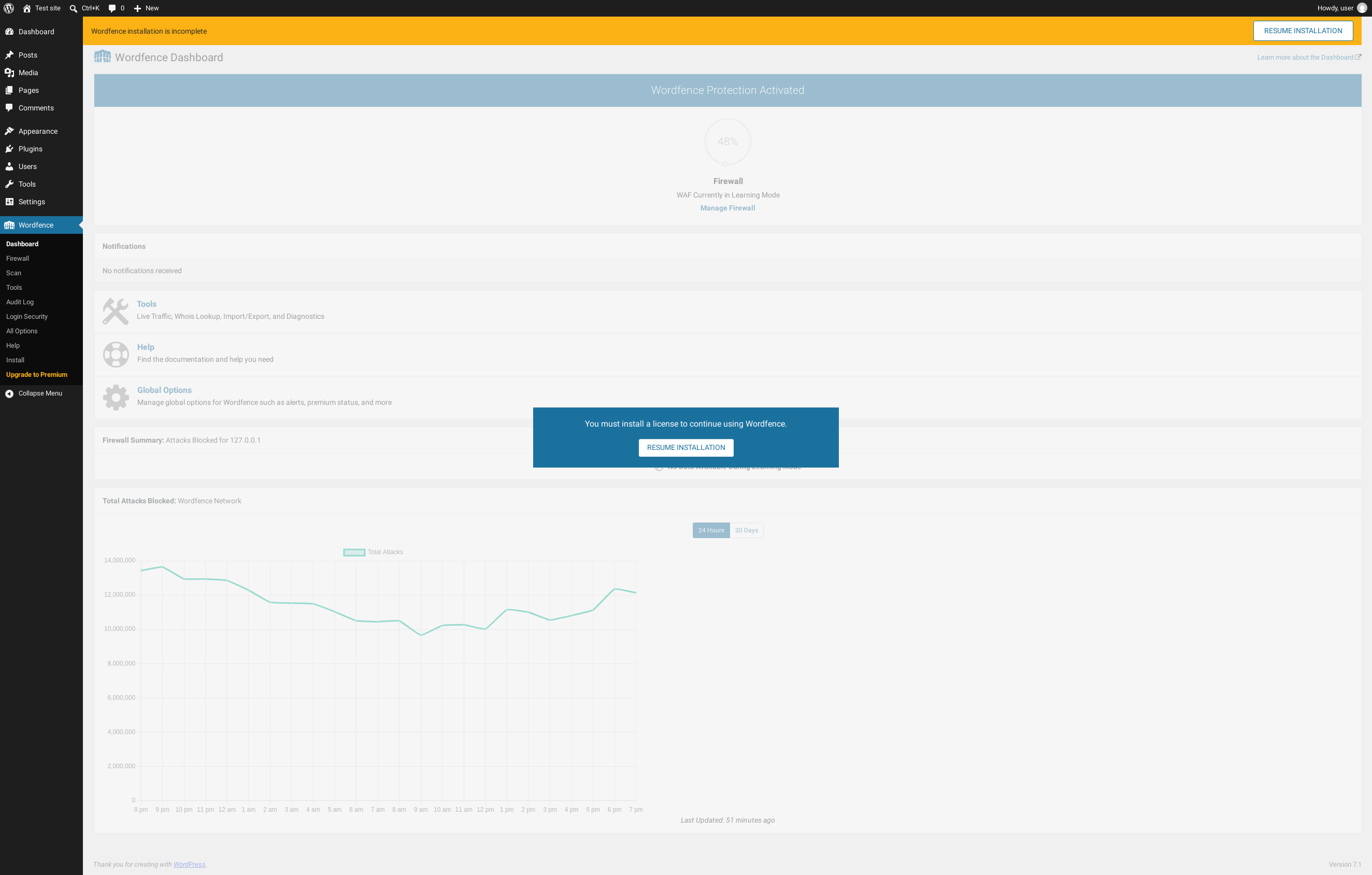The image size is (1372, 875).
Task: Click the Dashboard gauge icon in sidebar
Action: tap(9, 31)
